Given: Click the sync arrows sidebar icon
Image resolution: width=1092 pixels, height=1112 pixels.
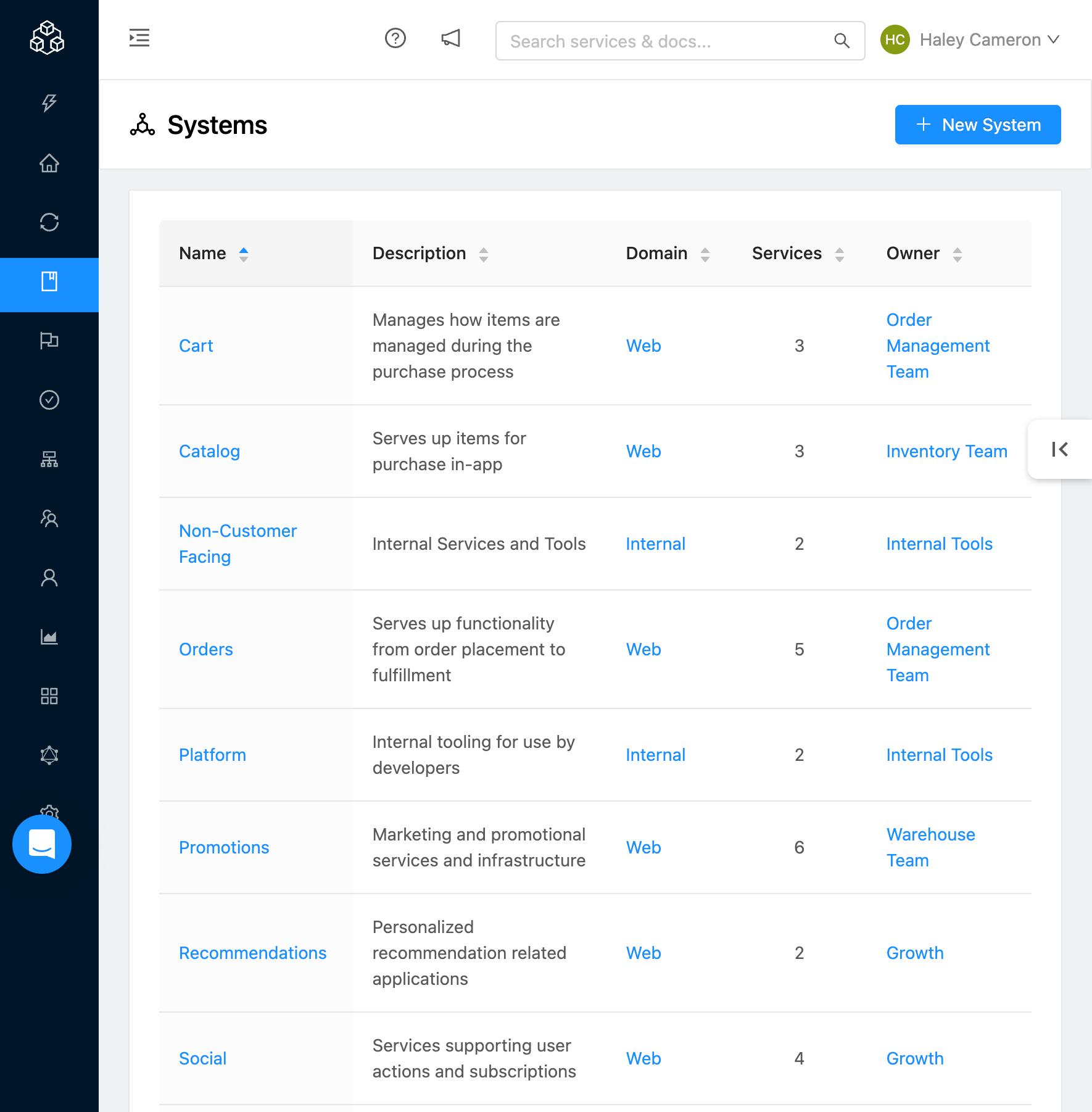Looking at the screenshot, I should [x=49, y=222].
